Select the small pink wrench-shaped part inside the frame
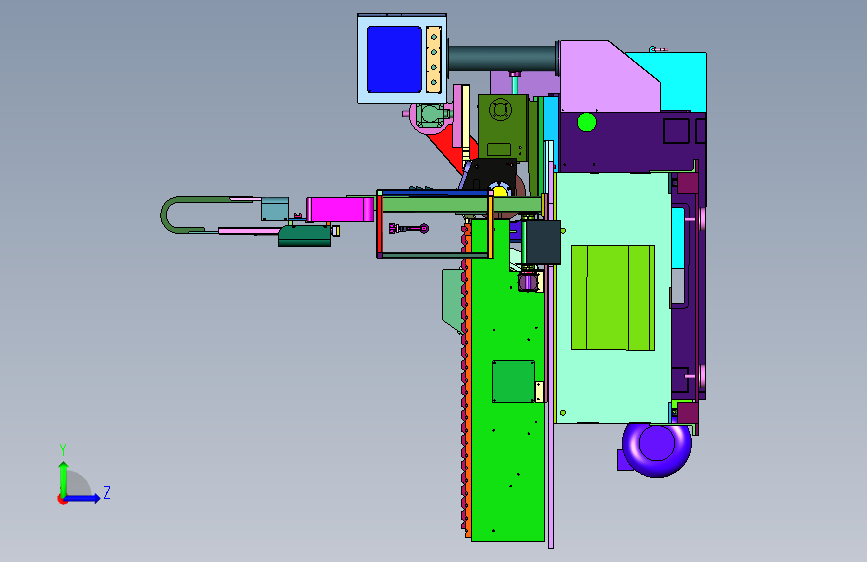 [x=409, y=228]
